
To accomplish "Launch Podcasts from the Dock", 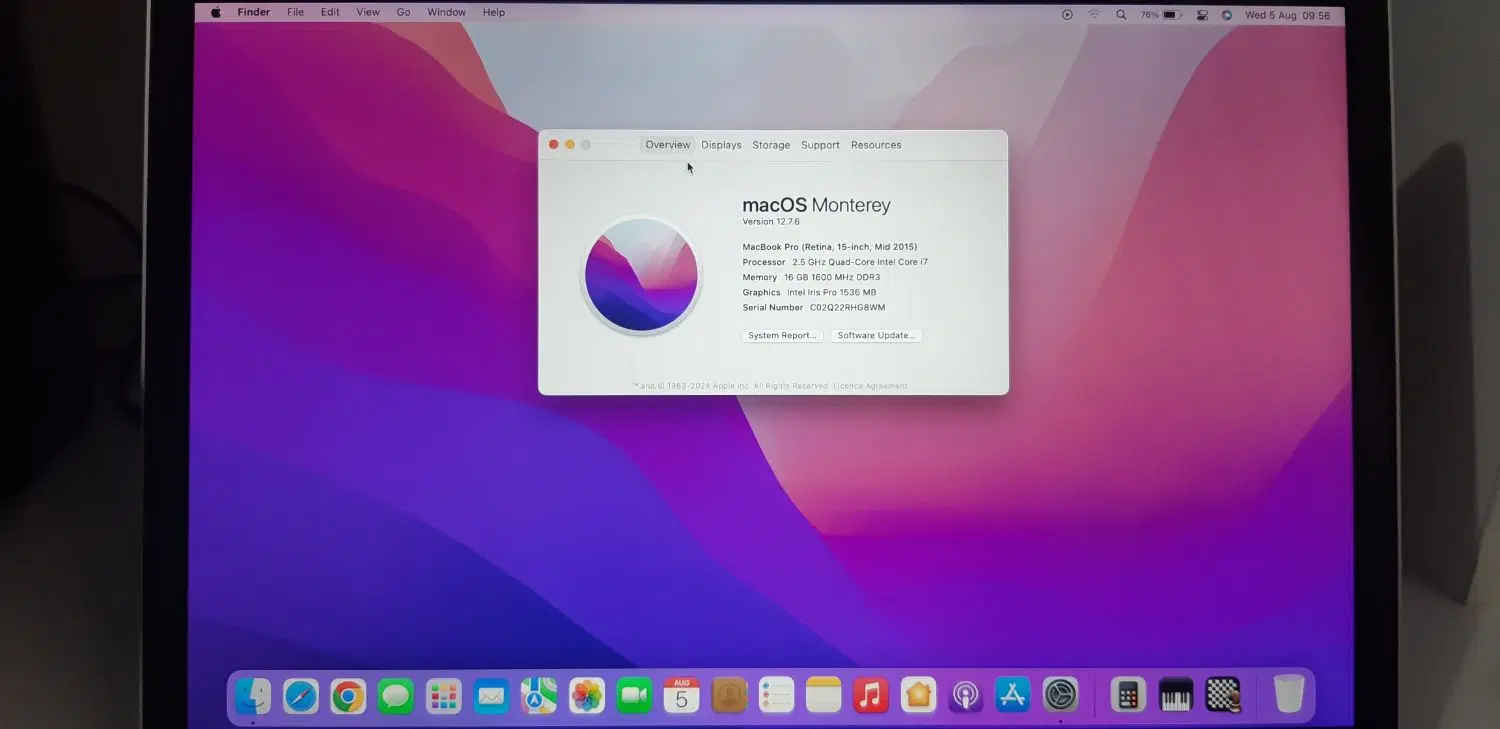I will click(966, 695).
